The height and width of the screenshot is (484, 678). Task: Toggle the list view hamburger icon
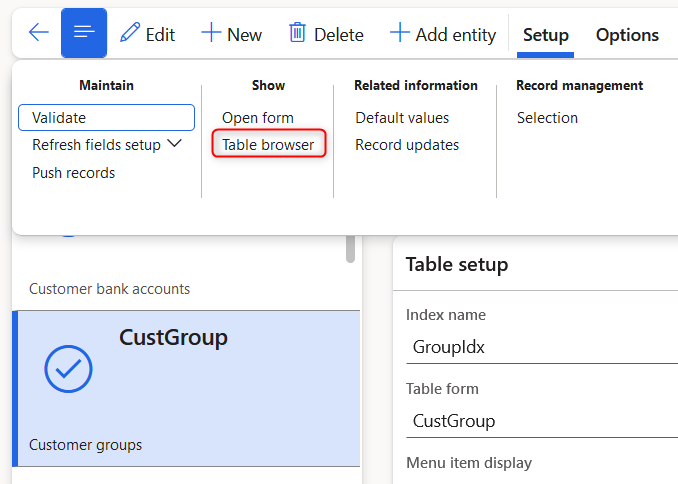click(x=84, y=33)
